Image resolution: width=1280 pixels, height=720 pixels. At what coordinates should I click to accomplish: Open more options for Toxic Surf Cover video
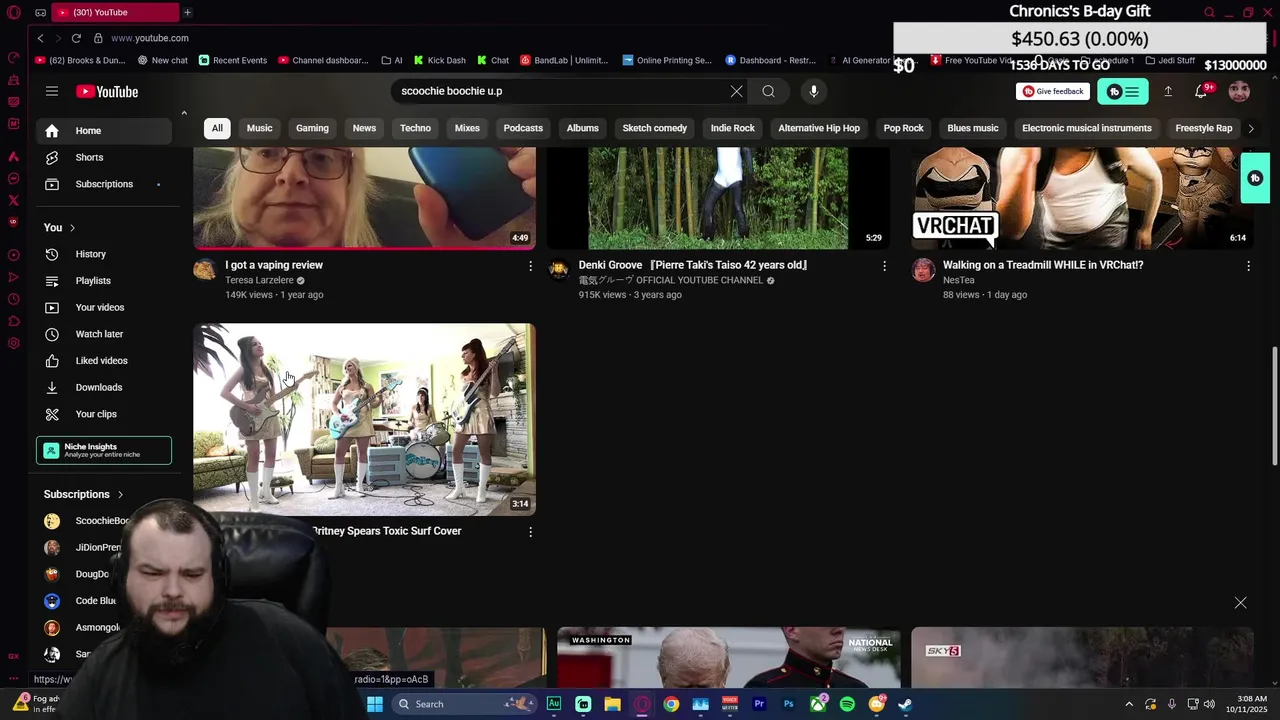click(x=530, y=531)
